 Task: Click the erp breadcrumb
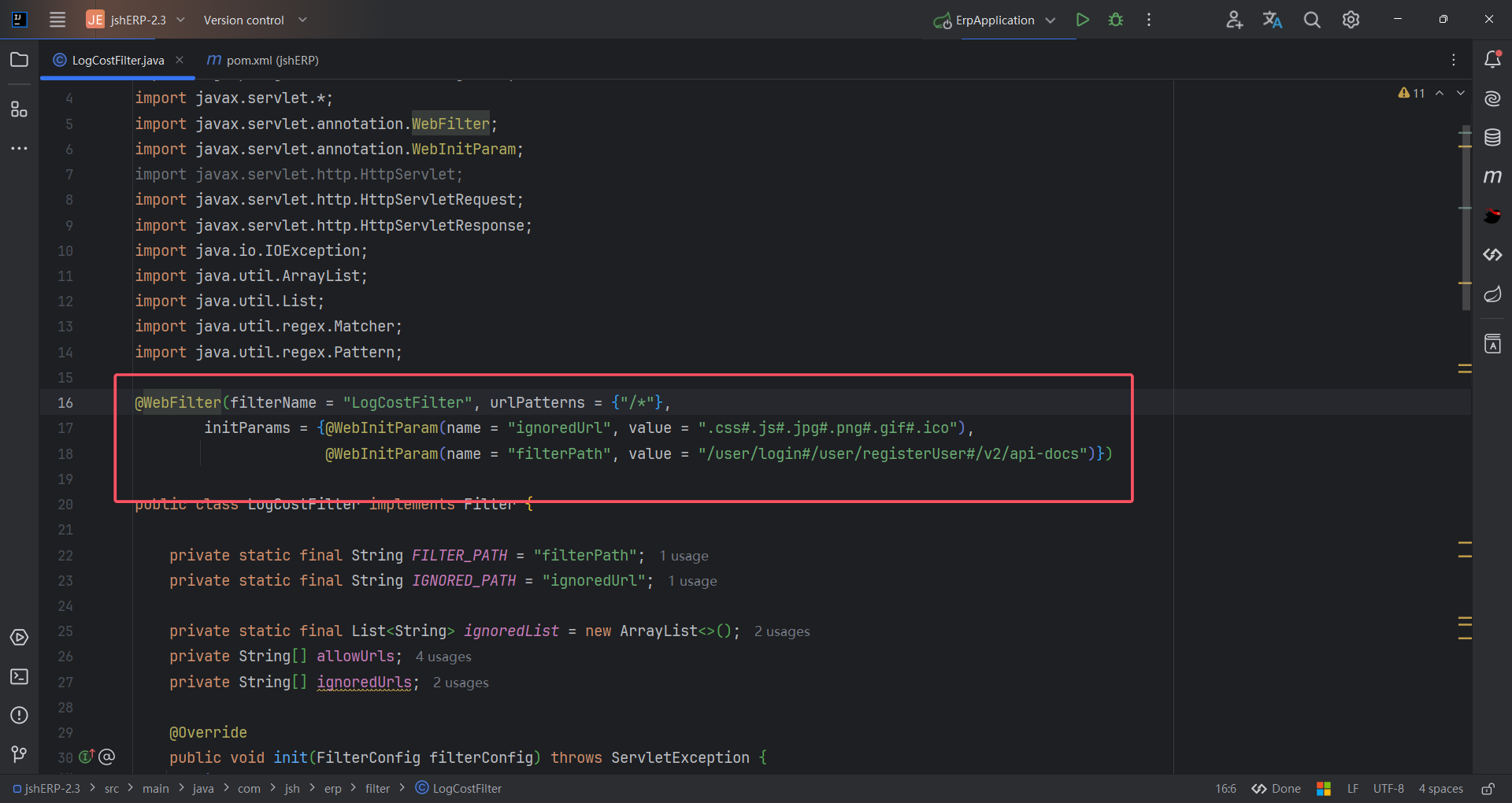[333, 788]
